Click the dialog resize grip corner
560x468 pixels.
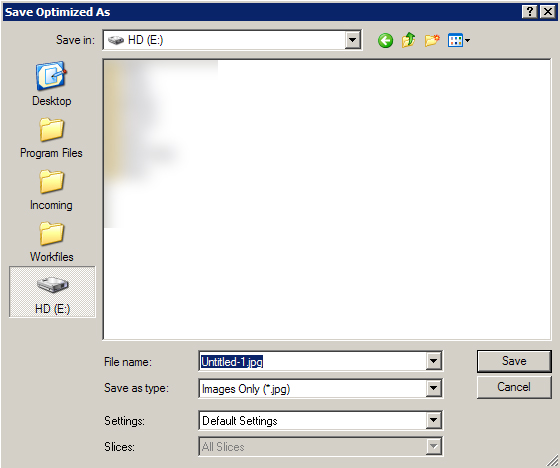553,461
